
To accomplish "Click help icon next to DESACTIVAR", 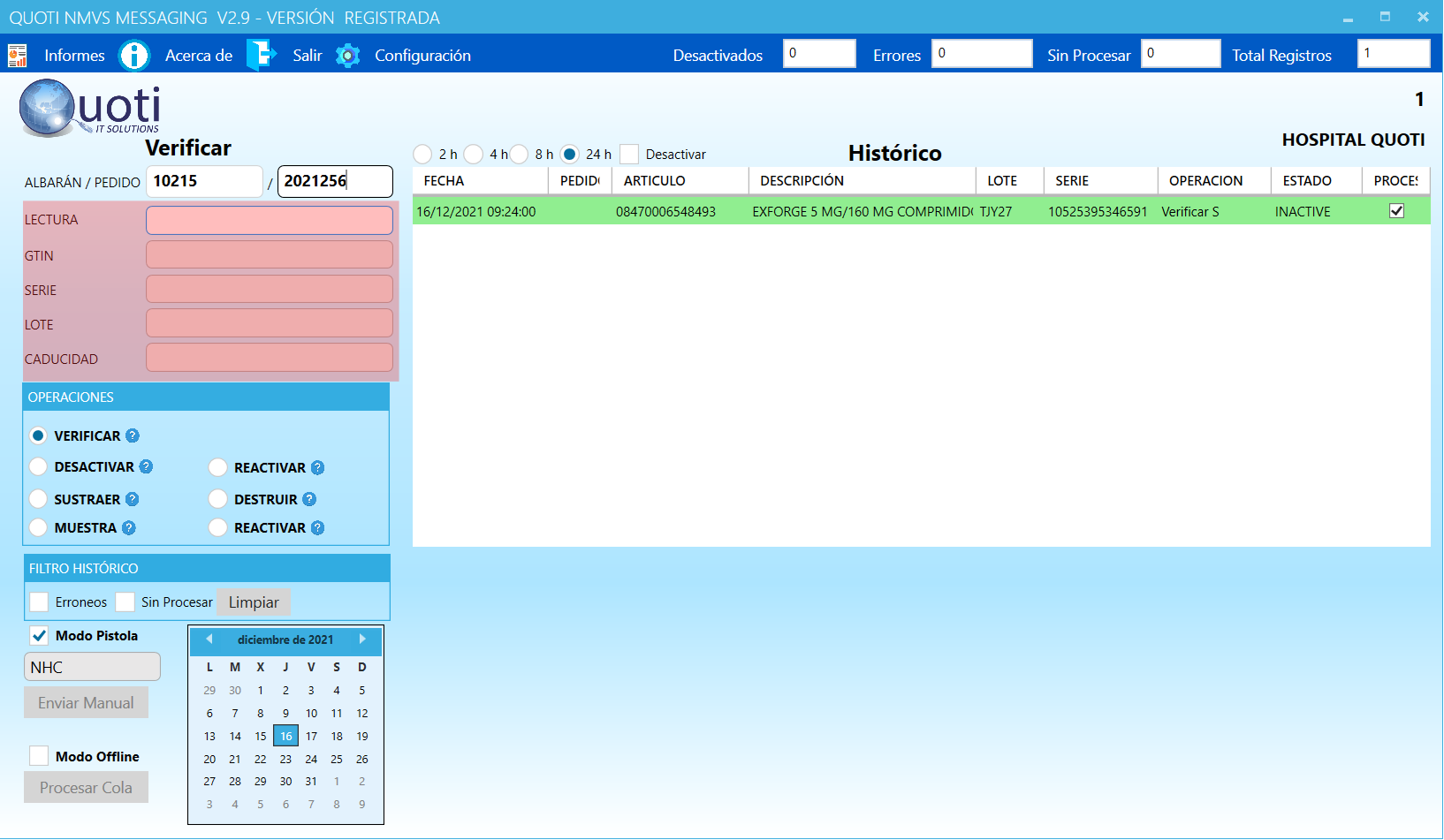I will click(x=147, y=466).
